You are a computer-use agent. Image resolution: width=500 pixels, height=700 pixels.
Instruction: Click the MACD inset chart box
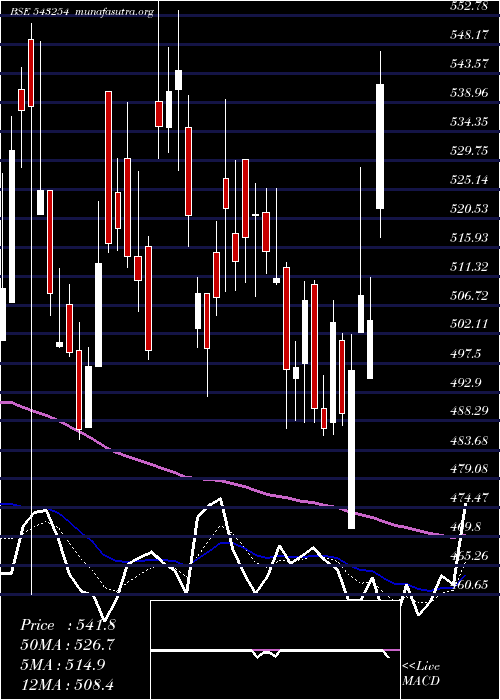275,650
